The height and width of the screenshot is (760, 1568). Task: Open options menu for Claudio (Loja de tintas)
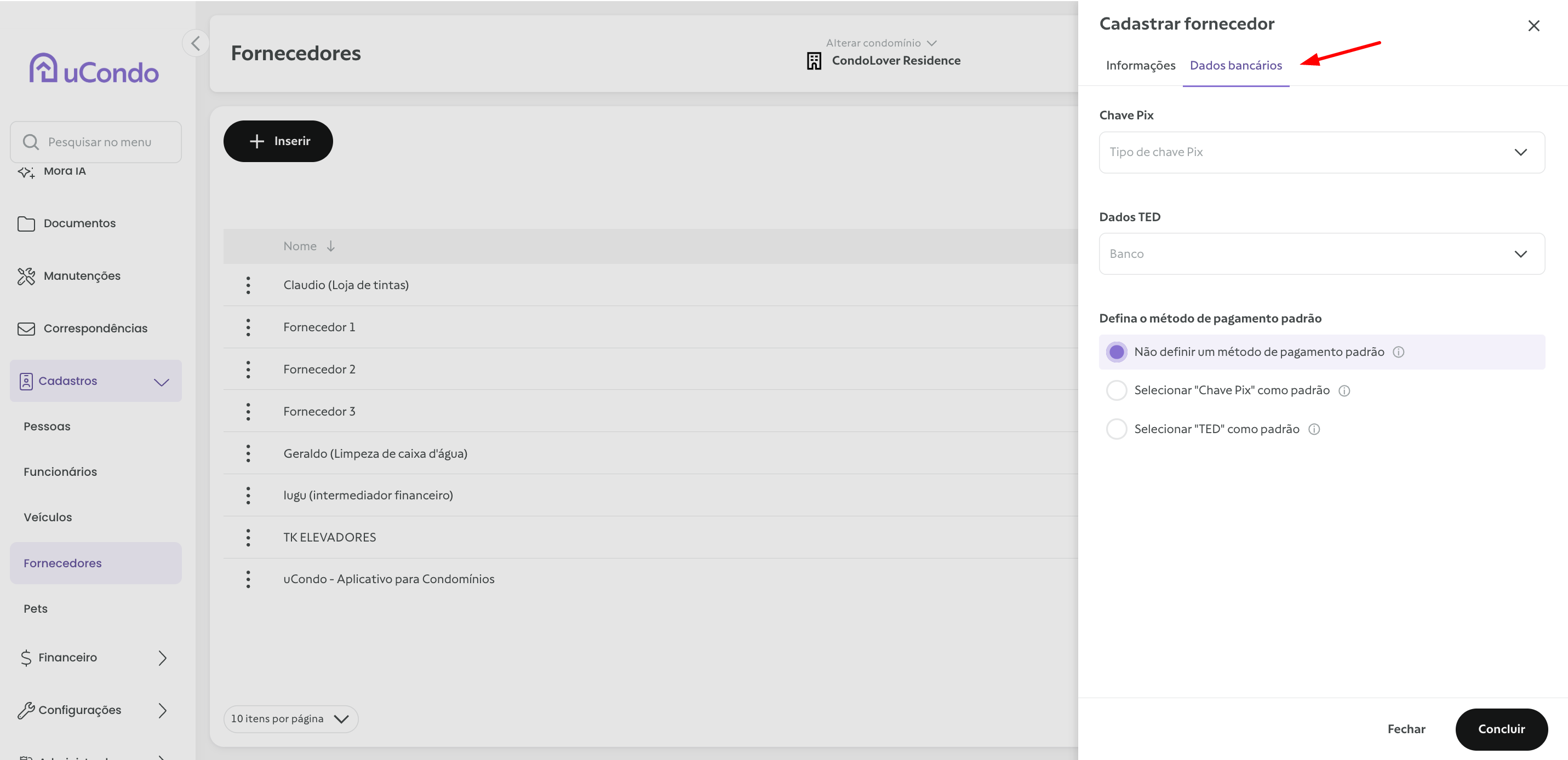[x=248, y=285]
